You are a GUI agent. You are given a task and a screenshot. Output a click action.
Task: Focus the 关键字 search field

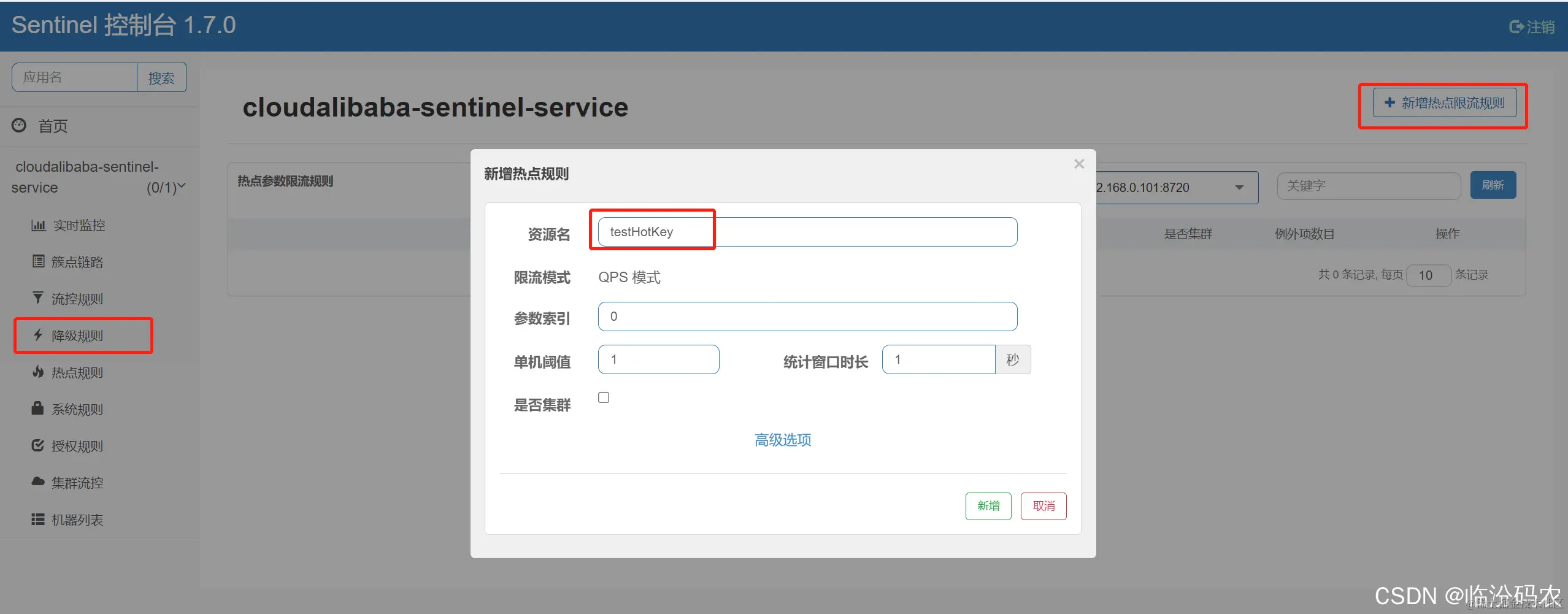pyautogui.click(x=1369, y=185)
